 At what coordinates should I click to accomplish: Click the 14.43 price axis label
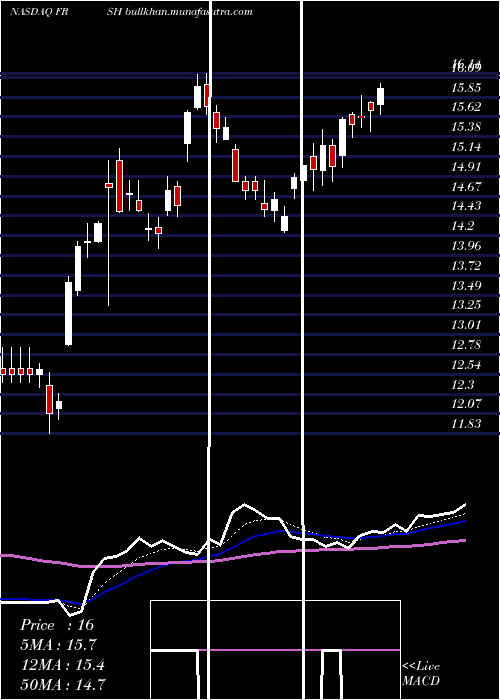[x=466, y=206]
